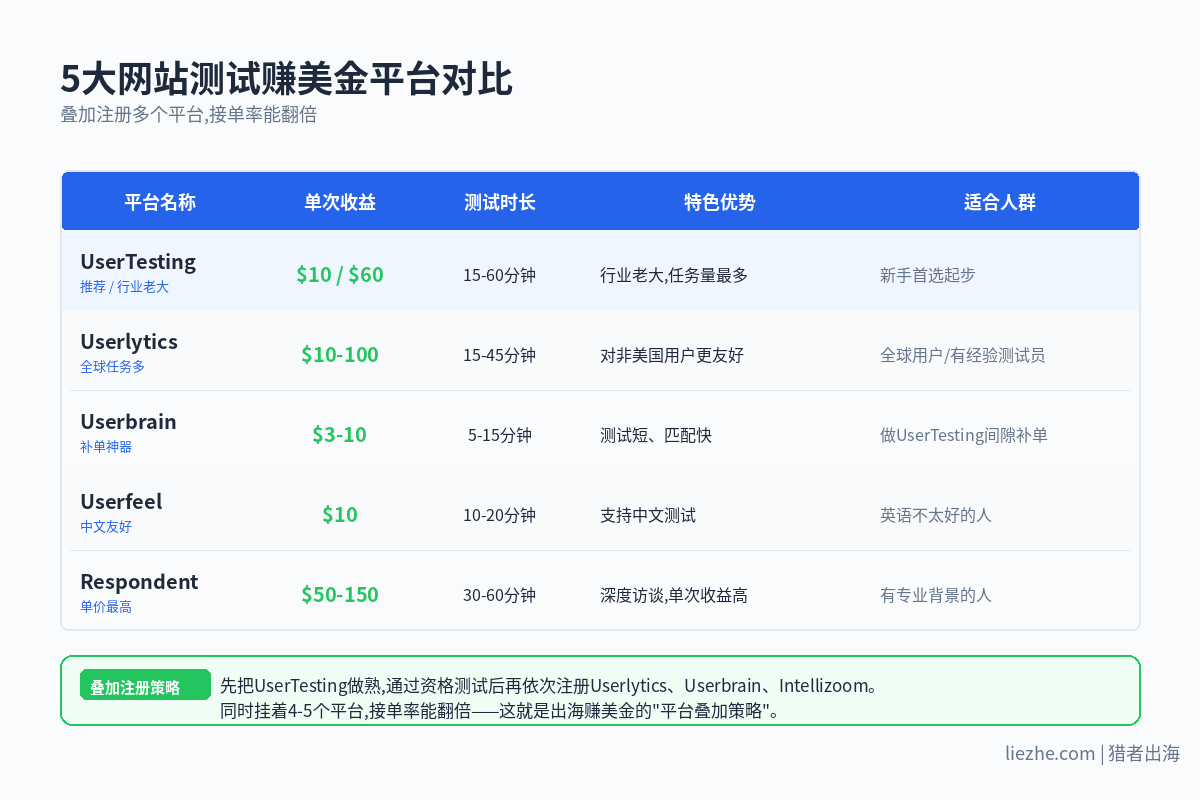Click the subtitle 叠加注册多个平台,接单率能翻倍
Screen dimensions: 1200x800
click(188, 114)
